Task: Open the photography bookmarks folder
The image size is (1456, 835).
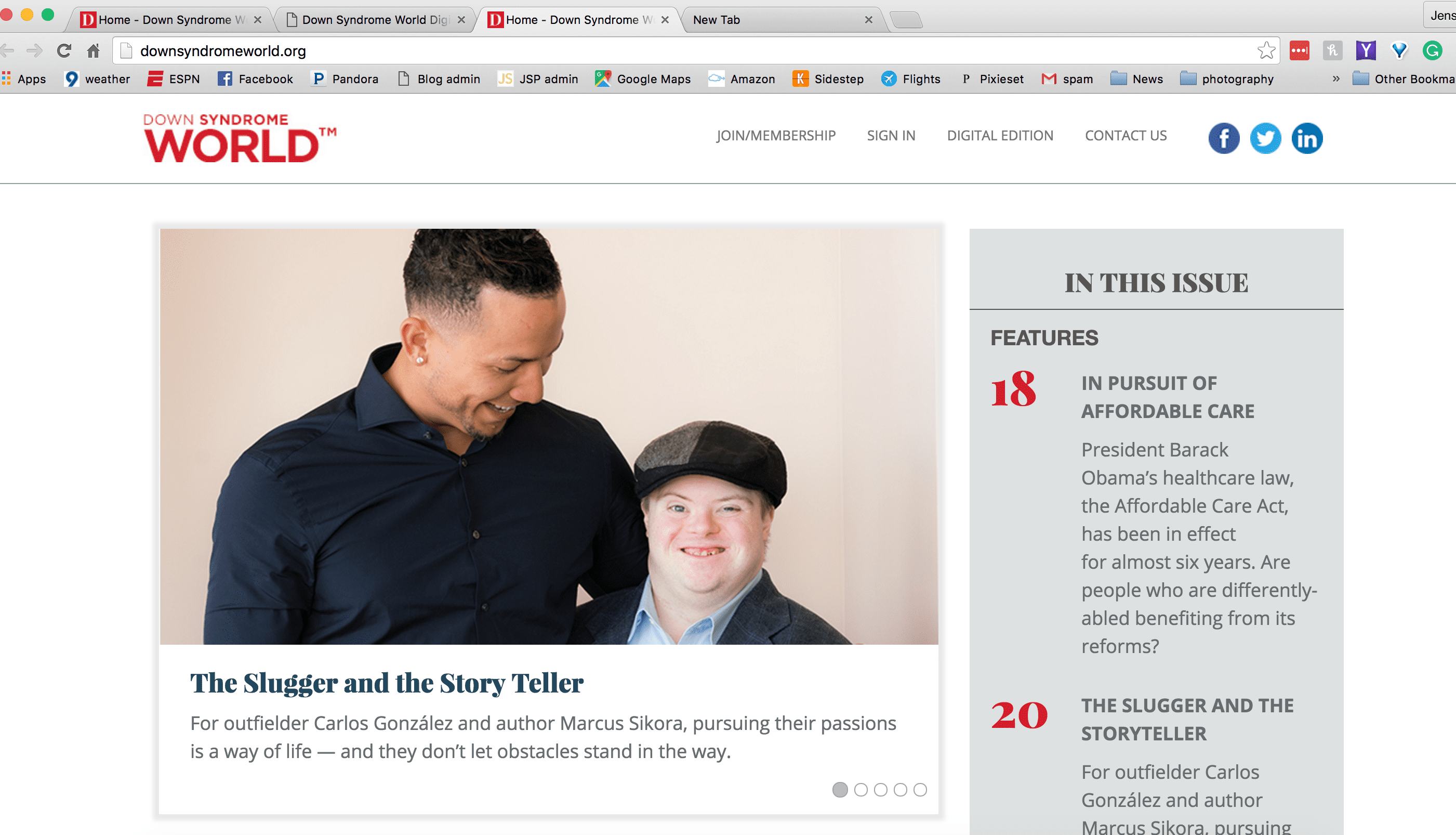Action: 1226,79
